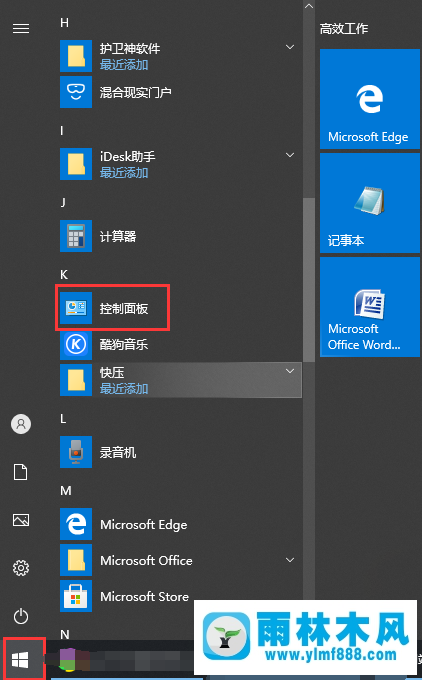Jump to letter I section header
422x680 pixels.
pyautogui.click(x=62, y=131)
